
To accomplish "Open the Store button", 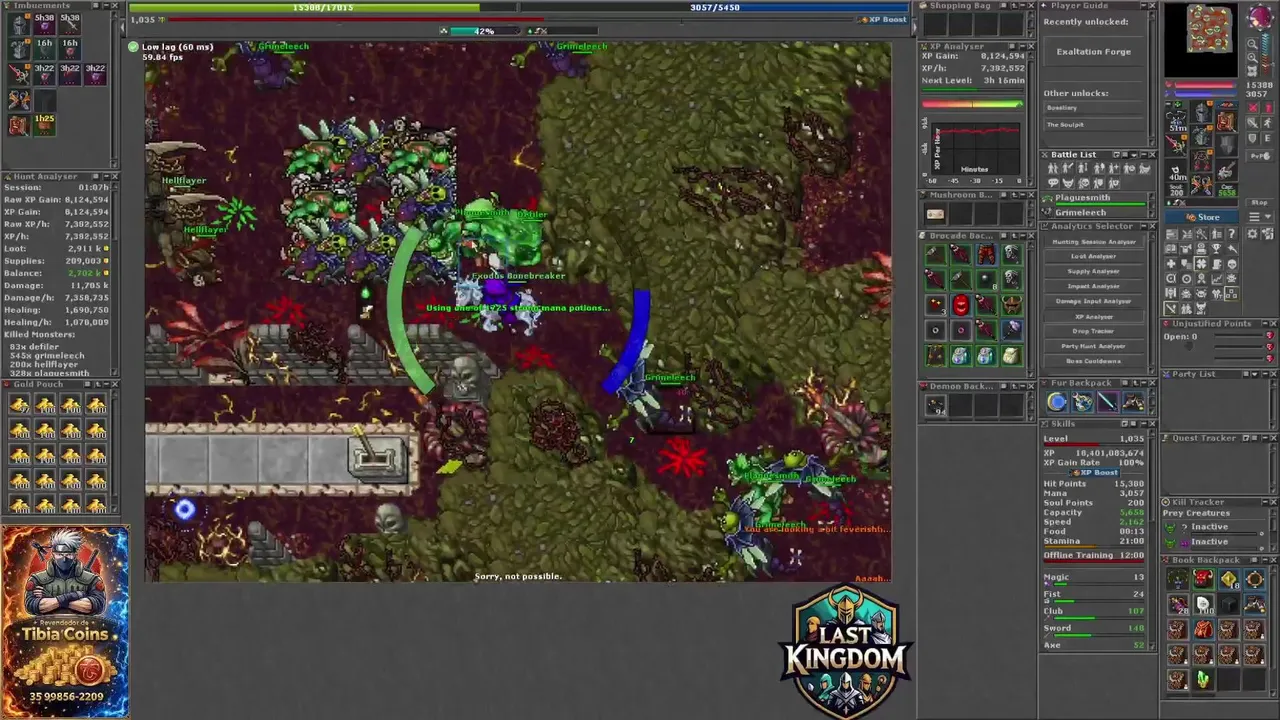I will [x=1202, y=217].
